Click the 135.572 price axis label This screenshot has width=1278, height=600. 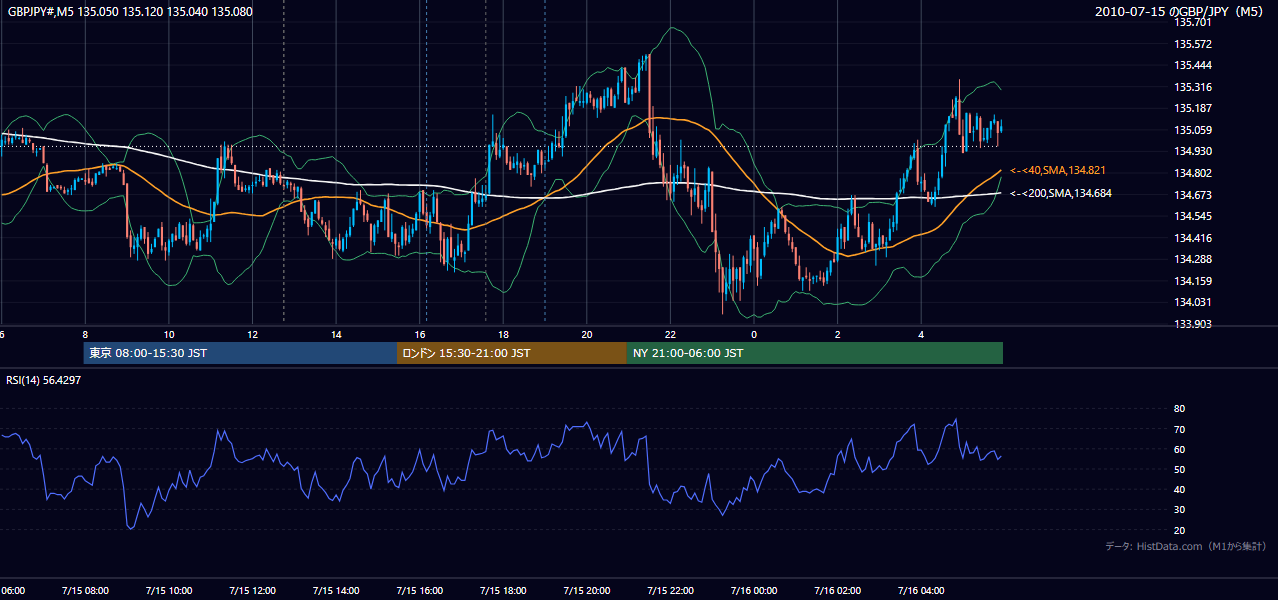[x=1193, y=44]
